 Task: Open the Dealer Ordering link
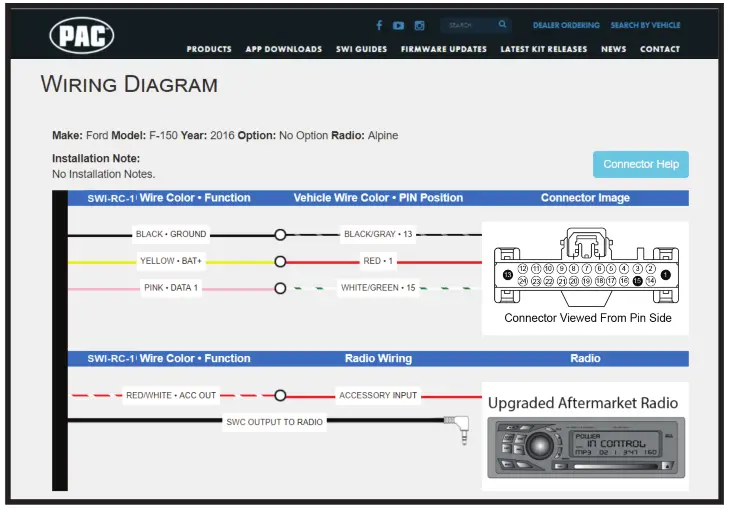click(566, 25)
